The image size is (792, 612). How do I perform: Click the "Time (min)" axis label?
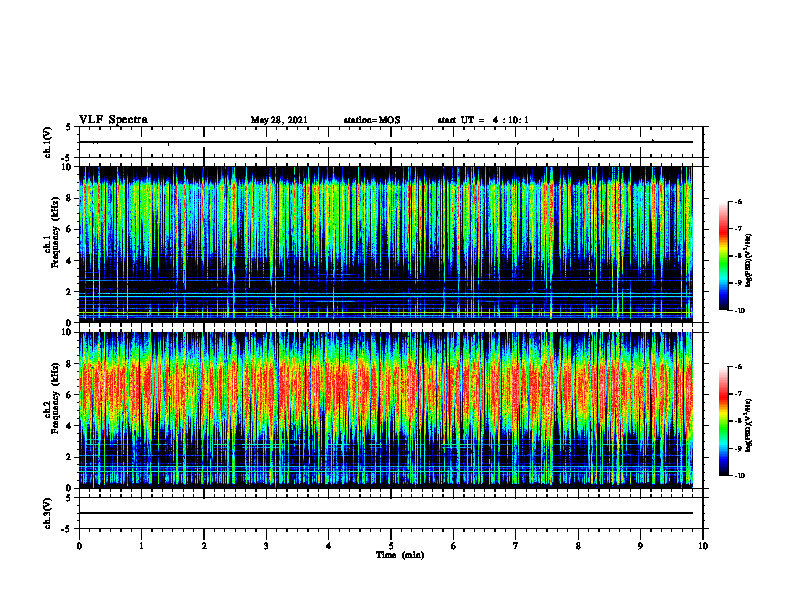pos(400,555)
